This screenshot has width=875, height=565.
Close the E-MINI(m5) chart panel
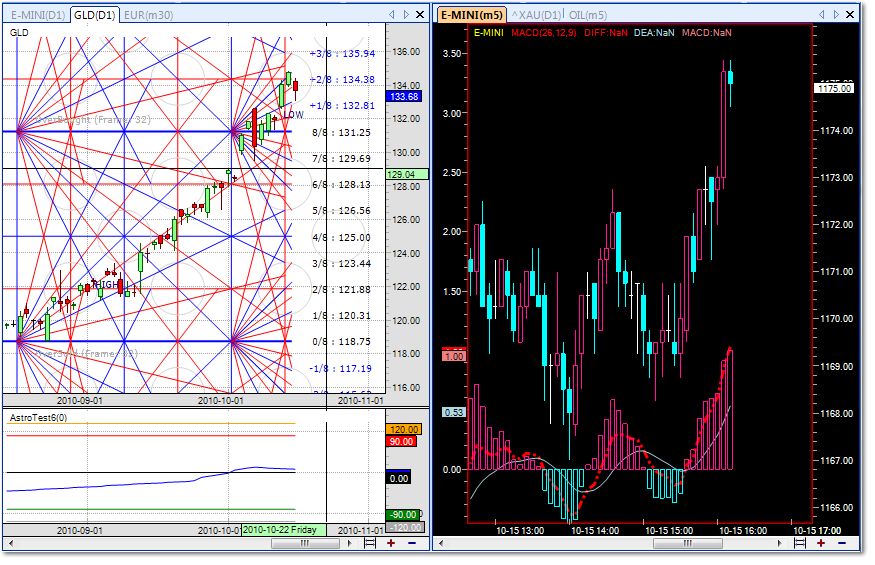[x=850, y=15]
